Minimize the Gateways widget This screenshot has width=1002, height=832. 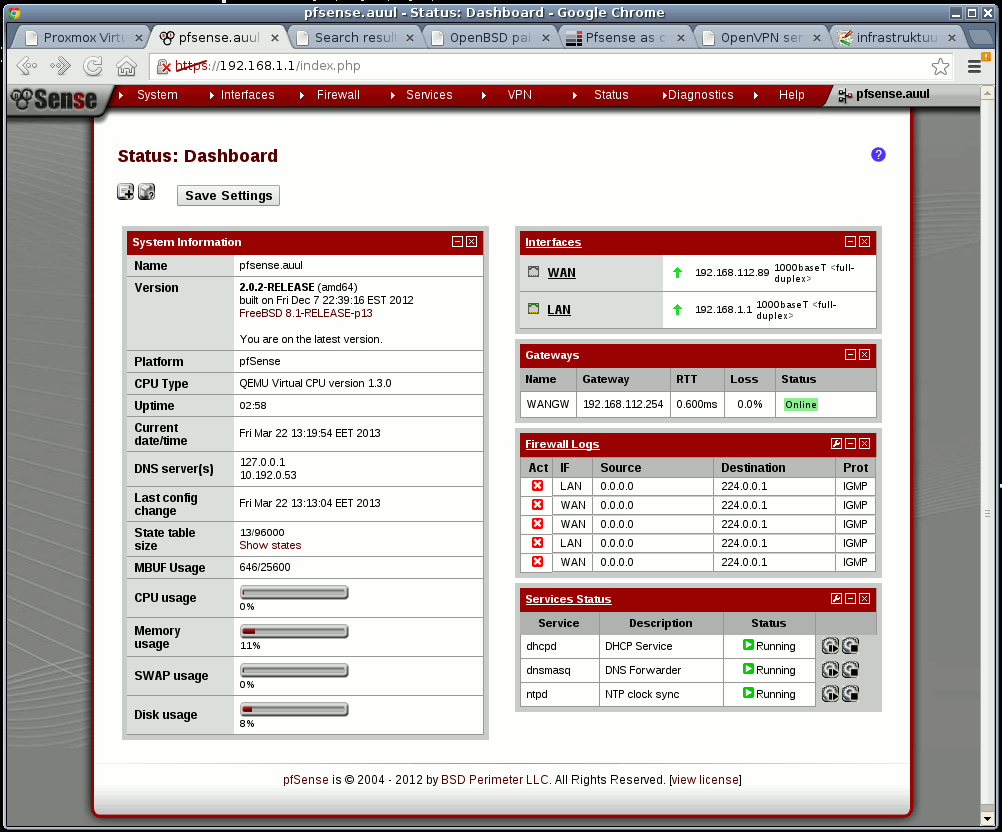850,355
